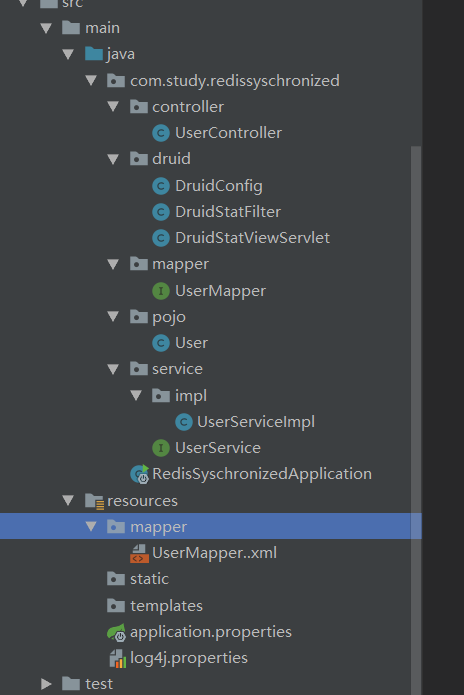Image resolution: width=464 pixels, height=695 pixels.
Task: Click the UserMapper interface icon
Action: pyautogui.click(x=161, y=291)
